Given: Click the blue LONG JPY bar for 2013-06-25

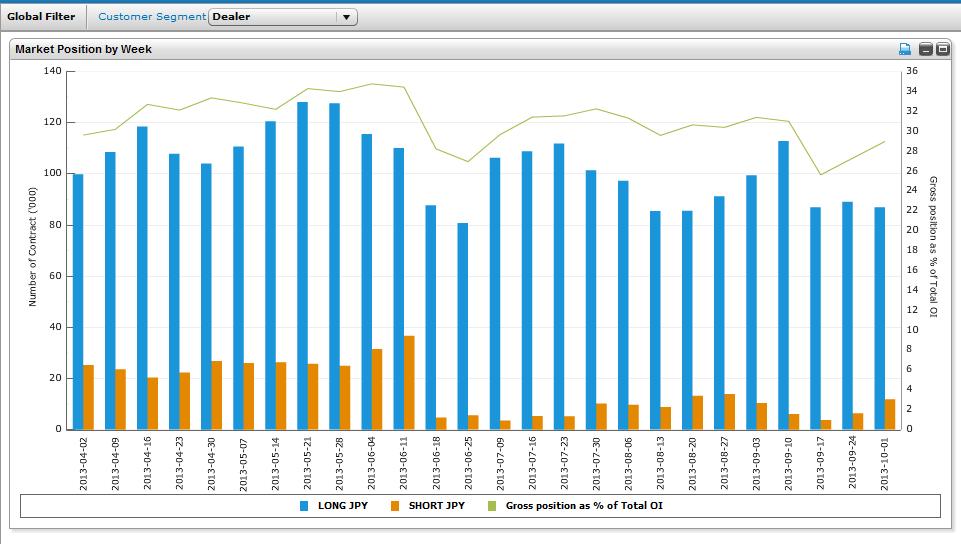Looking at the screenshot, I should (x=462, y=325).
